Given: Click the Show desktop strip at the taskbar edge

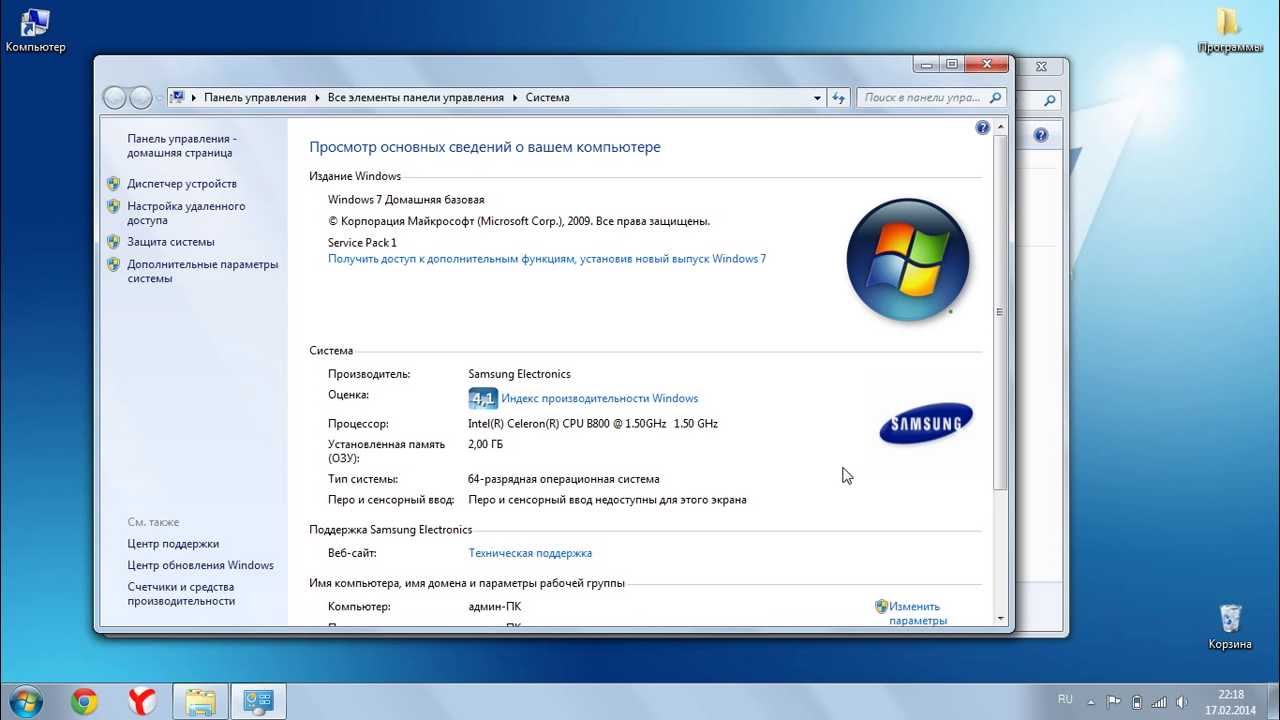Looking at the screenshot, I should click(x=1273, y=702).
